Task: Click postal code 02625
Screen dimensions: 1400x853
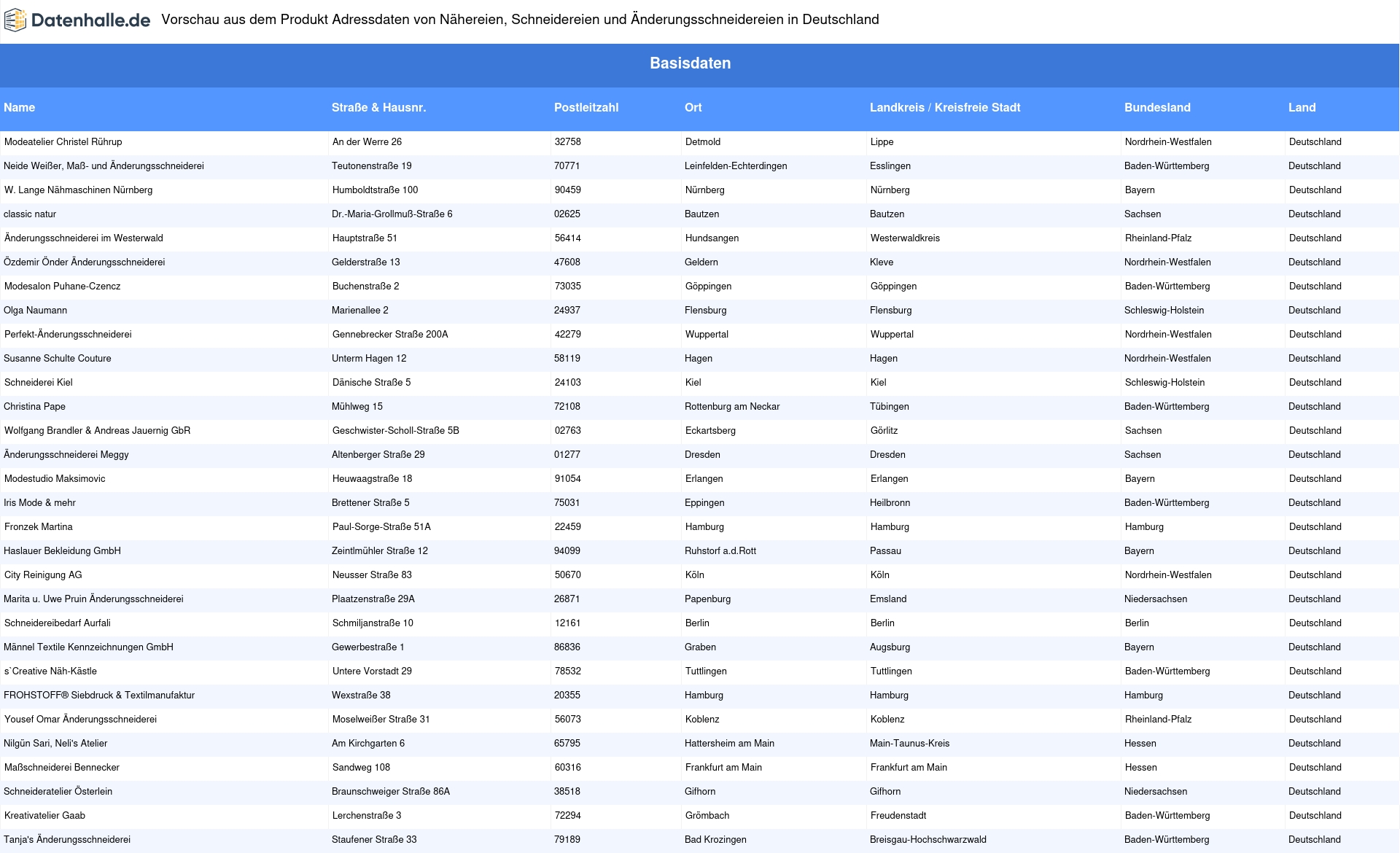Action: 567,214
